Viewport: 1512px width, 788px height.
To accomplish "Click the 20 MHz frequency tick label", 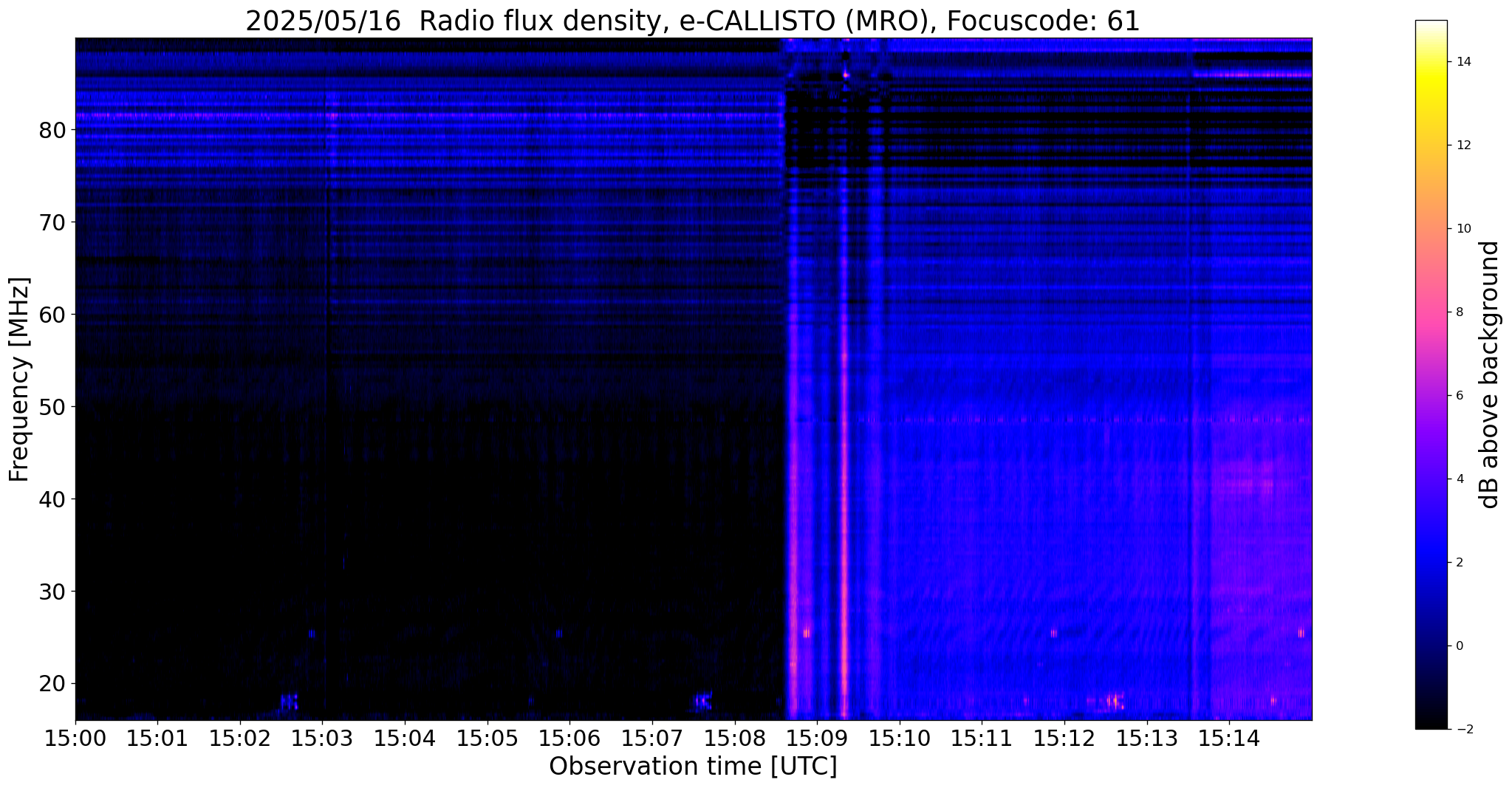I will (x=52, y=684).
